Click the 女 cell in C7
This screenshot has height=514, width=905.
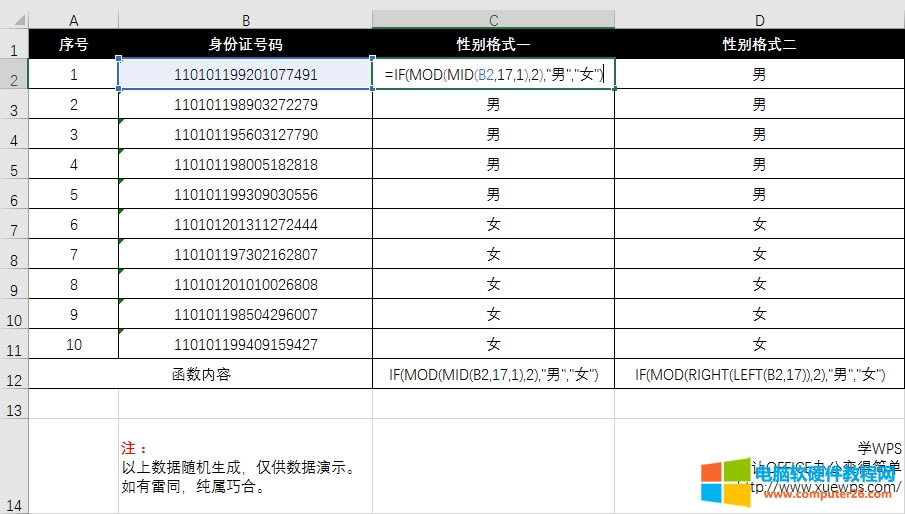pyautogui.click(x=493, y=224)
